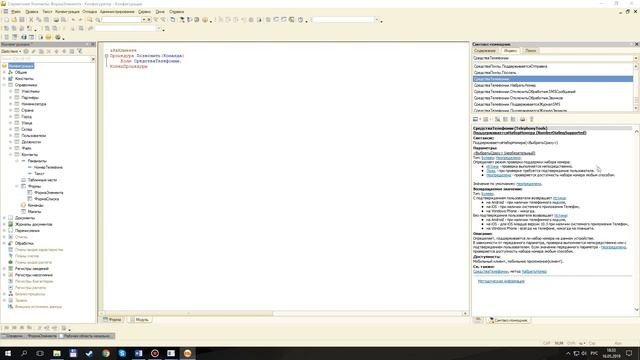Click the yellow configuration barrel icon in third toolbar

click(x=48, y=37)
